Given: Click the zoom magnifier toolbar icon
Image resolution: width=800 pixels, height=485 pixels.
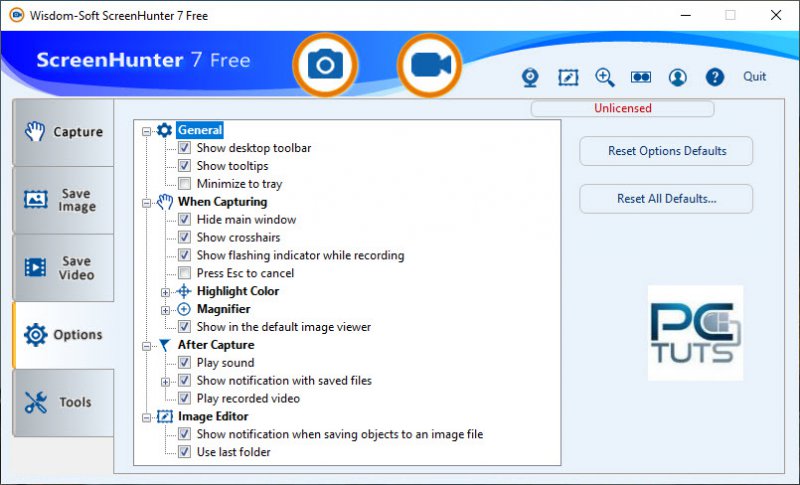Looking at the screenshot, I should [605, 78].
